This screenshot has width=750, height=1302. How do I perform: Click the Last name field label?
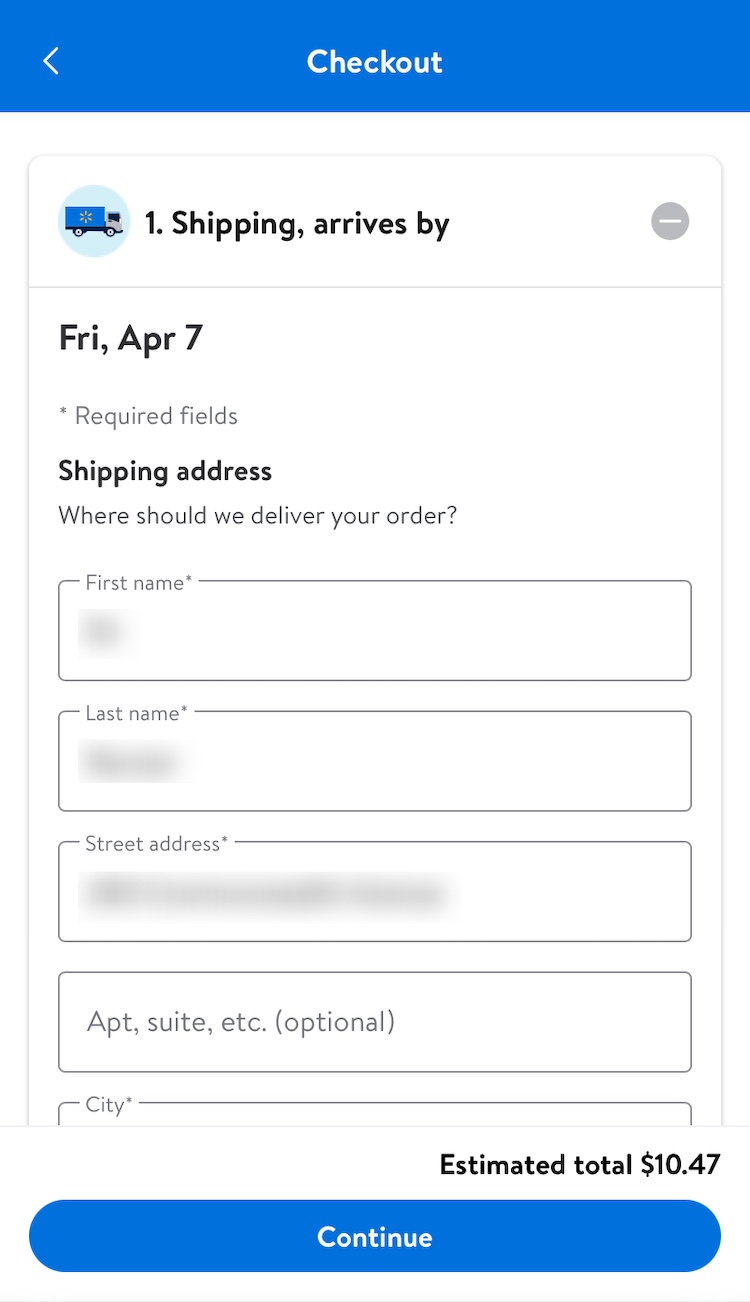(x=136, y=713)
